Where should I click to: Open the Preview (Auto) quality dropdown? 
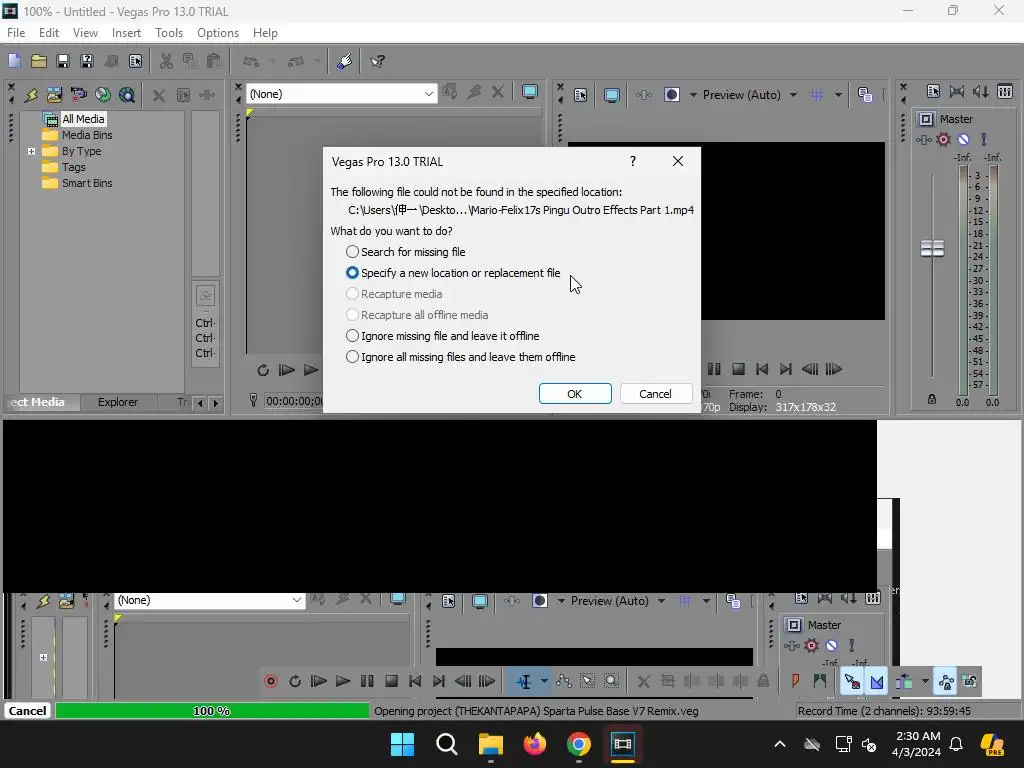click(793, 95)
